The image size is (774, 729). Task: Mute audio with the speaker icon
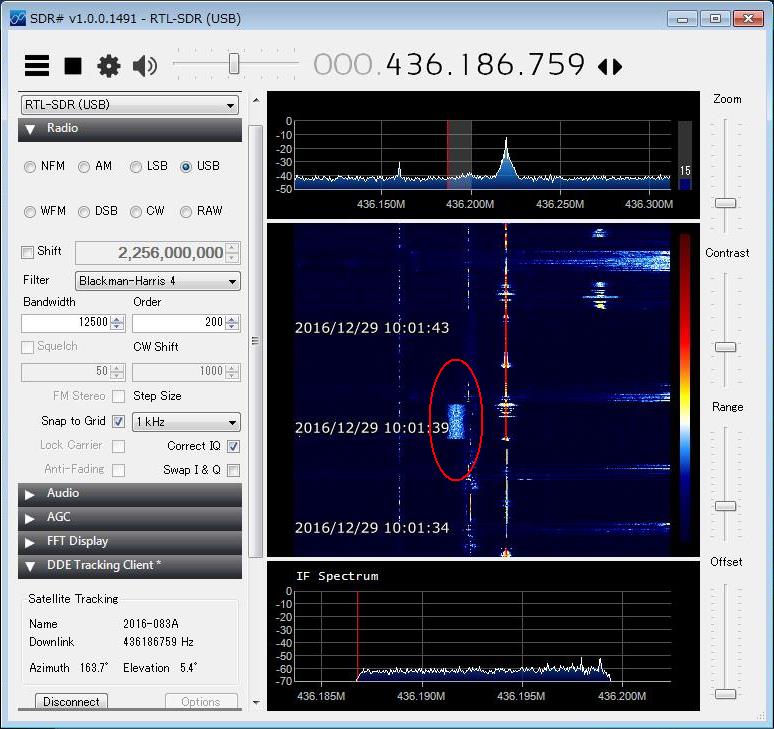coord(145,66)
